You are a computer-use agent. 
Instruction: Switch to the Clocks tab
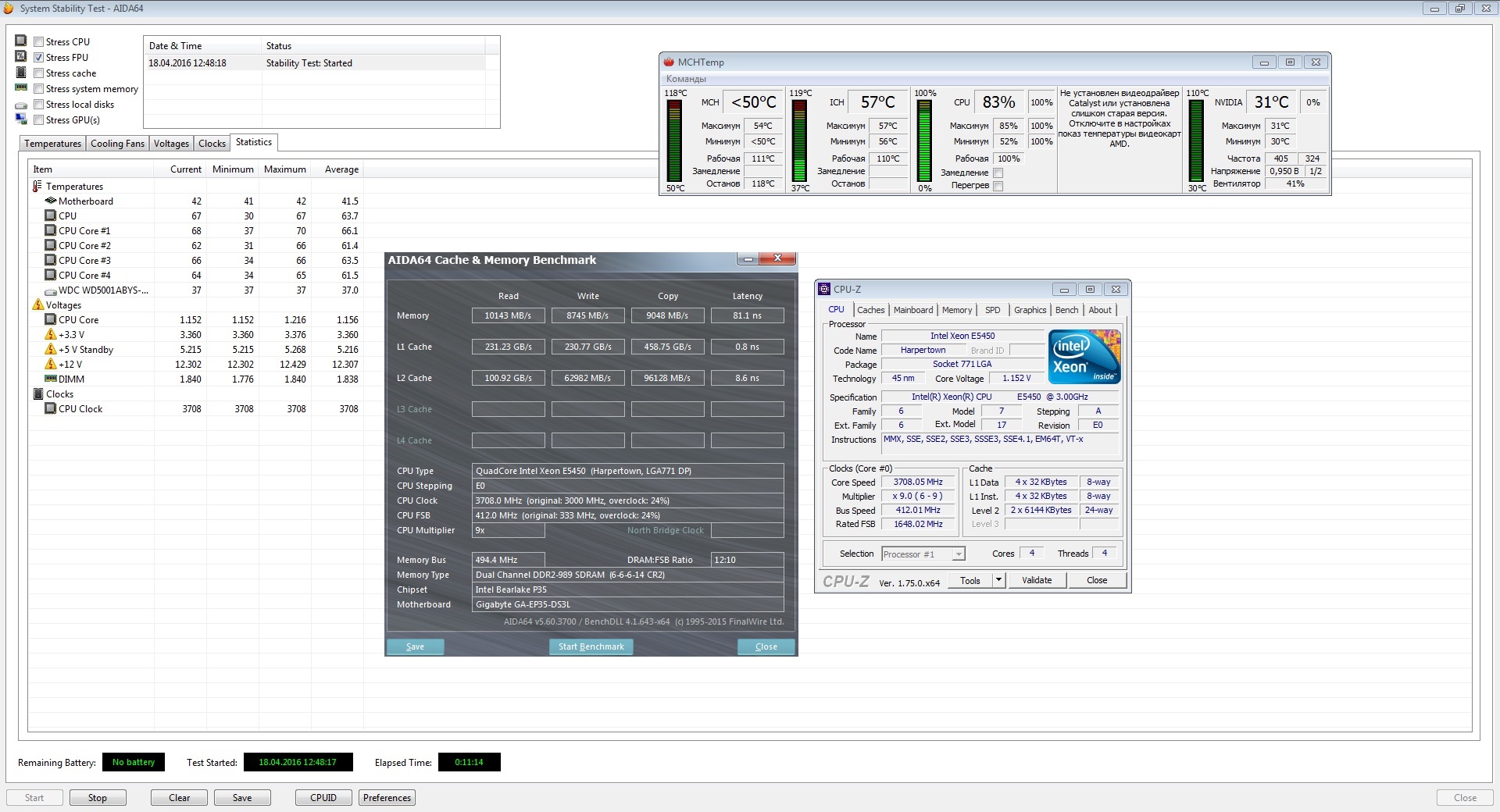(212, 144)
